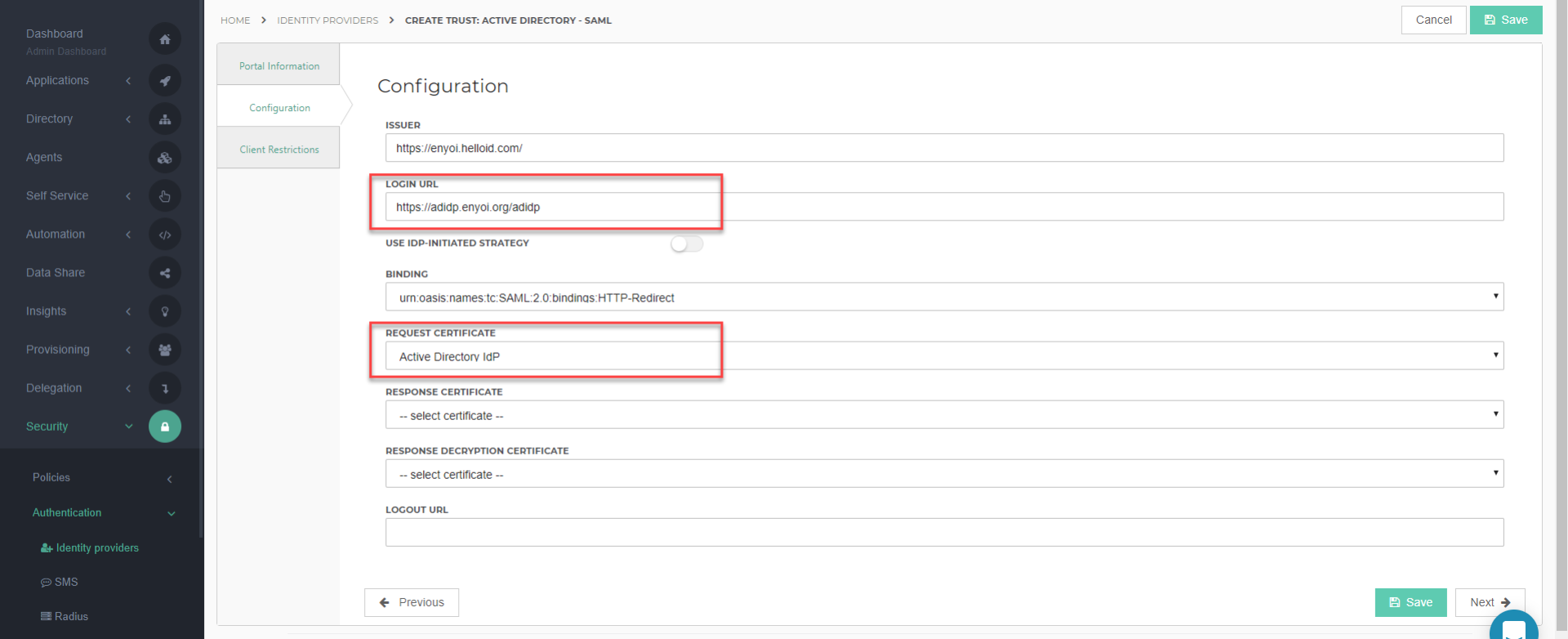The height and width of the screenshot is (639, 1568).
Task: Switch to Portal Information tab
Action: click(278, 65)
